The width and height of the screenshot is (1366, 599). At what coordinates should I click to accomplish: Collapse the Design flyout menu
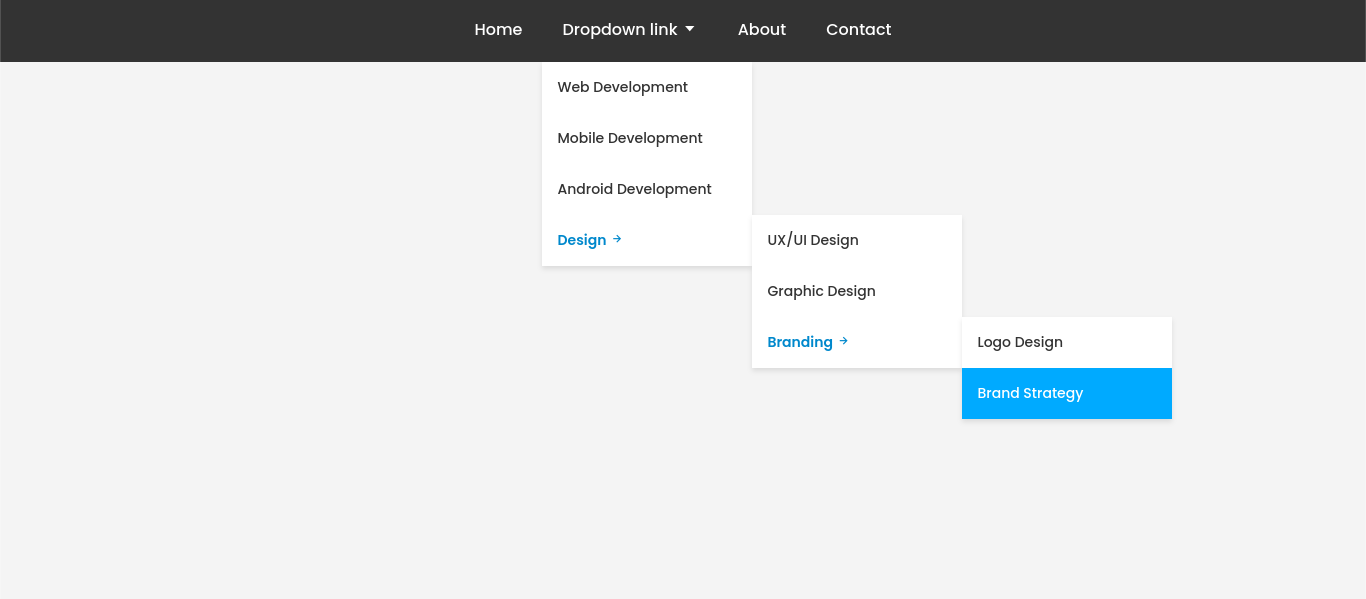point(582,239)
